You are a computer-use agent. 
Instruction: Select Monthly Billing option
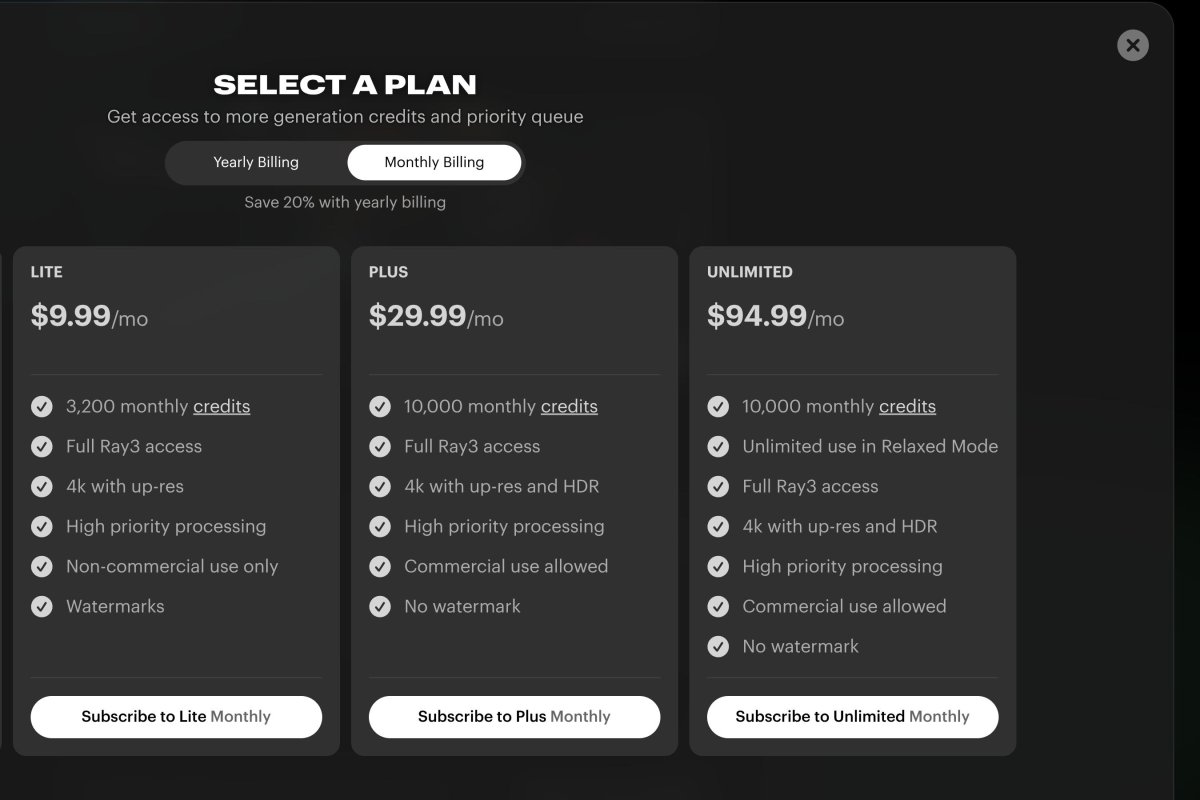click(434, 162)
